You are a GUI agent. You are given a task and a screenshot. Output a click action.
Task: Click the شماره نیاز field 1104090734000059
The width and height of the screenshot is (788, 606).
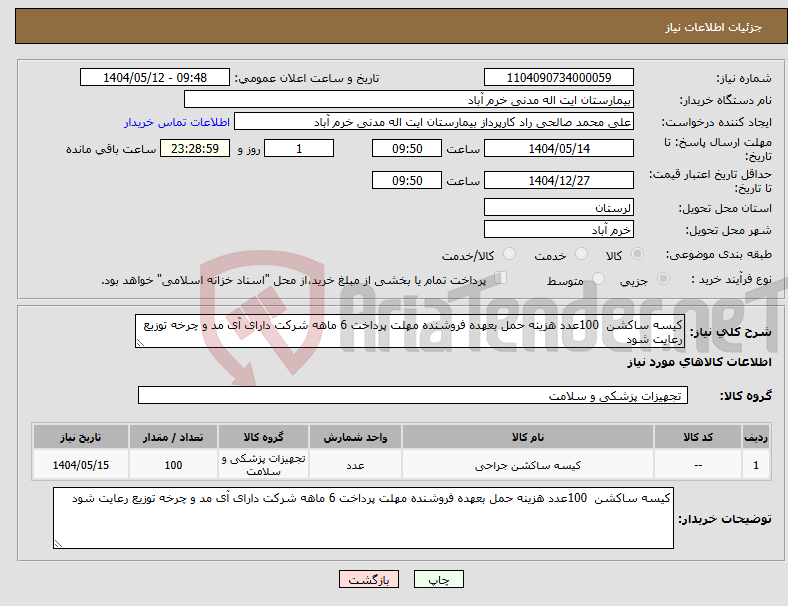point(558,77)
